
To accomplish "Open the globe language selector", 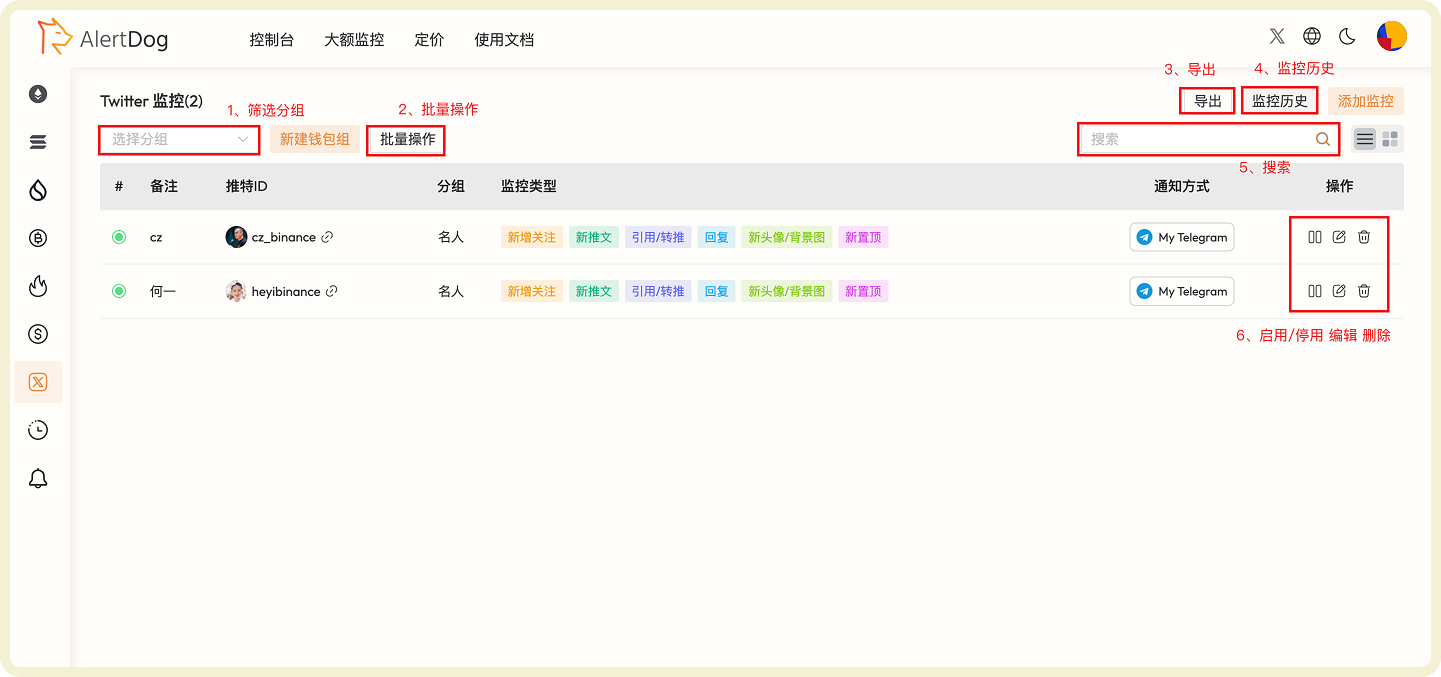I will click(1312, 36).
